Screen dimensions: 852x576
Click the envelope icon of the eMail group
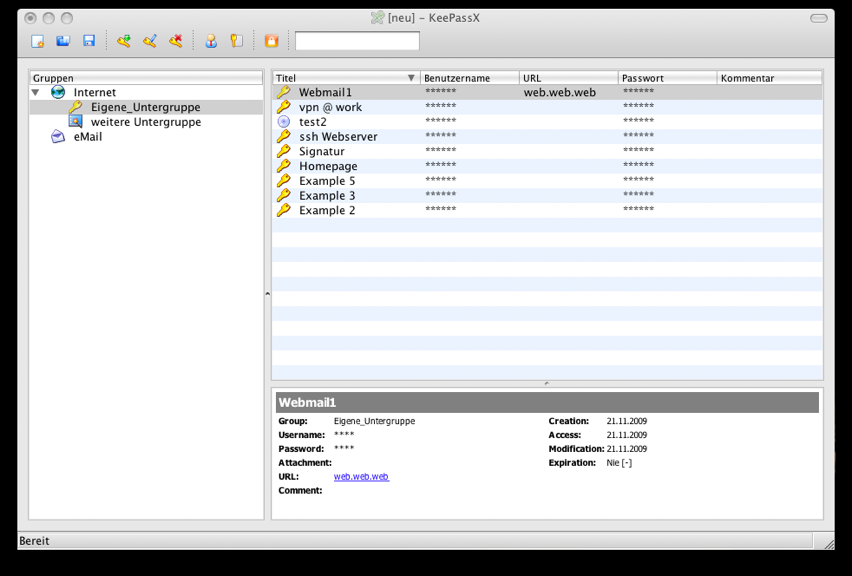click(58, 136)
